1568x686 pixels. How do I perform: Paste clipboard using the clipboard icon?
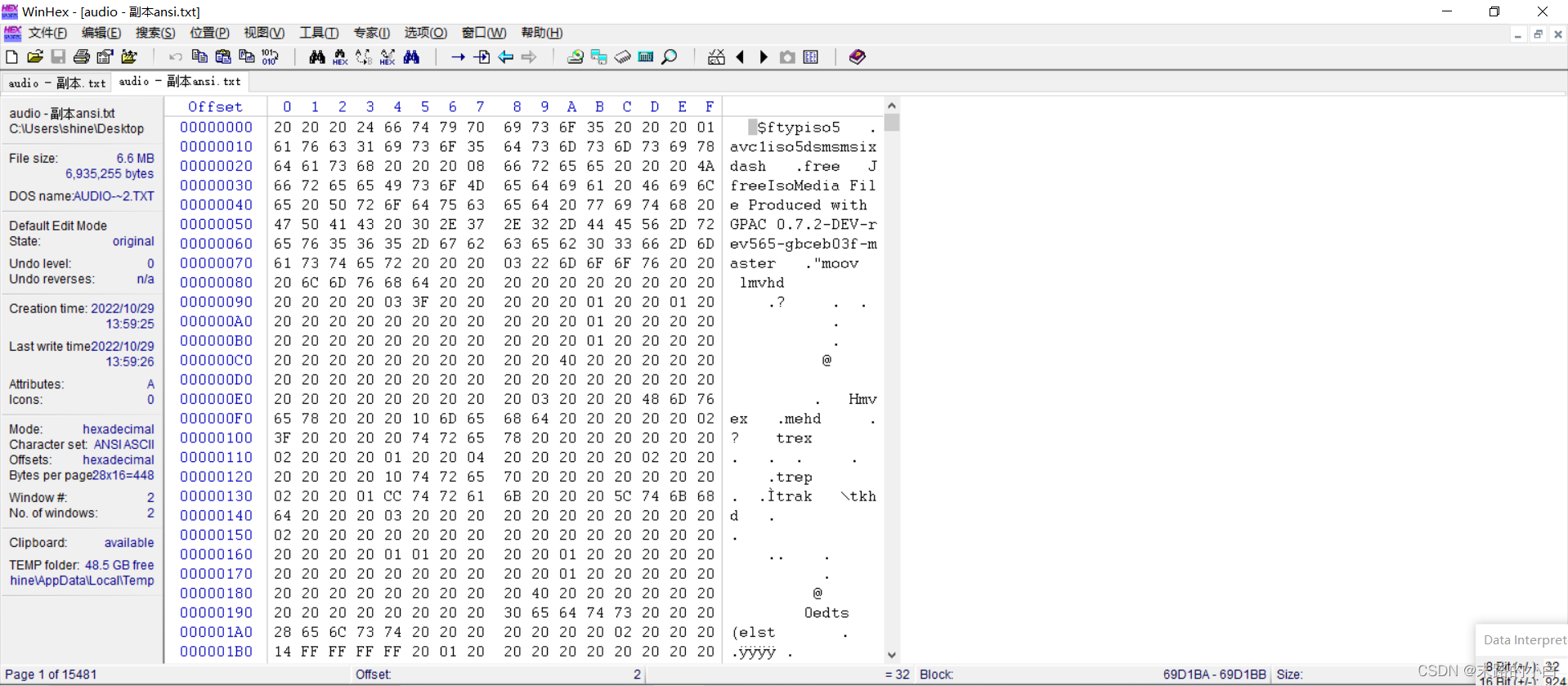pyautogui.click(x=222, y=56)
